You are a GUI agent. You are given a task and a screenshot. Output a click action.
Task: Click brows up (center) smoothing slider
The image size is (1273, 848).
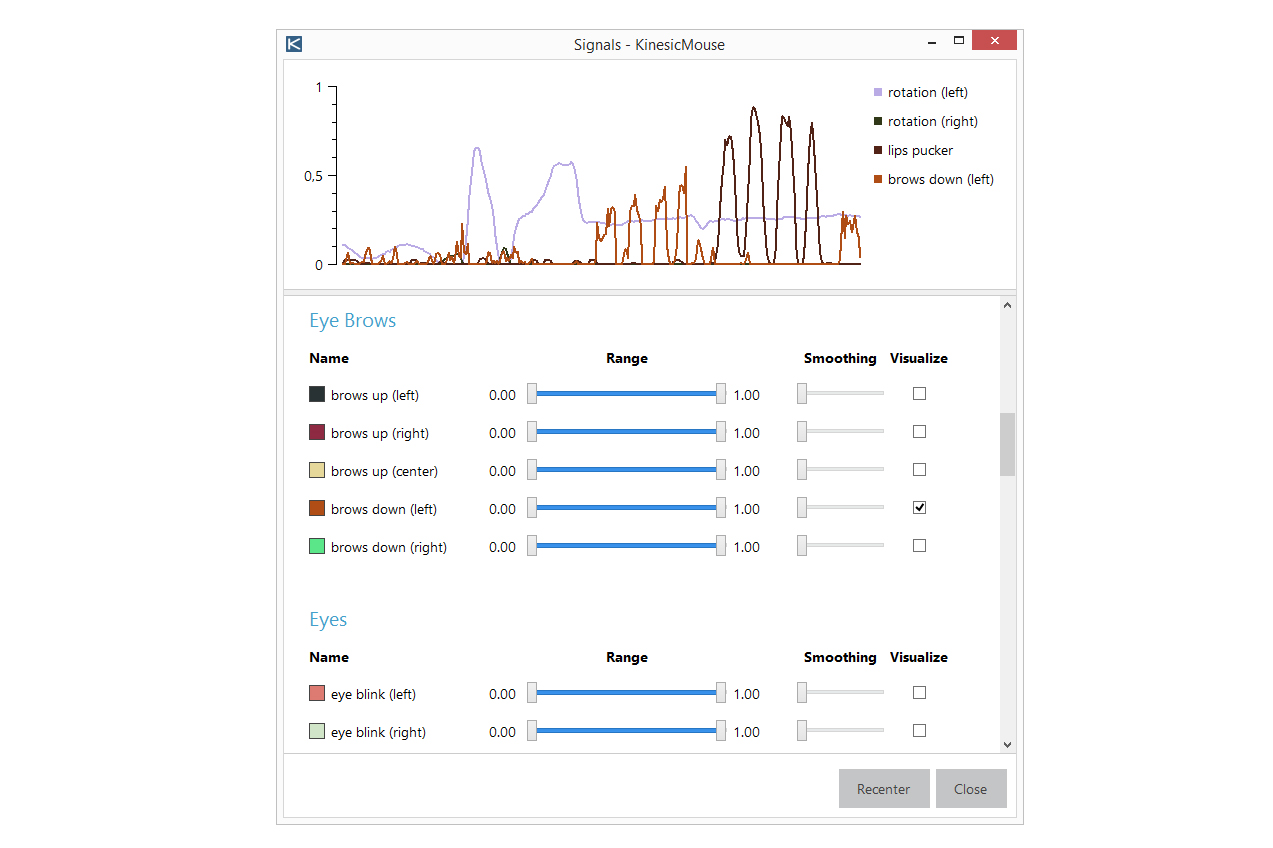[x=840, y=470]
